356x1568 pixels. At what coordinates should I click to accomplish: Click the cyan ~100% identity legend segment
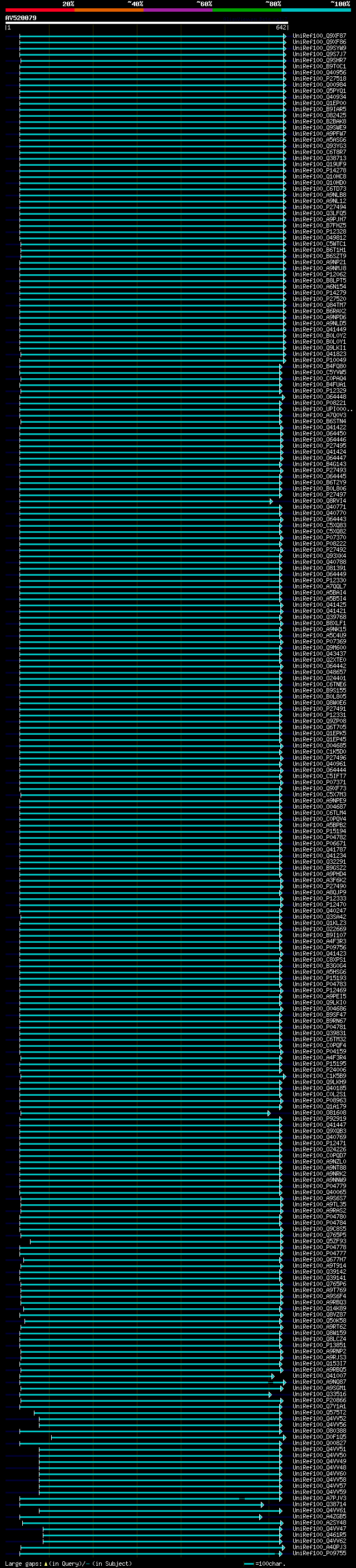(x=316, y=10)
